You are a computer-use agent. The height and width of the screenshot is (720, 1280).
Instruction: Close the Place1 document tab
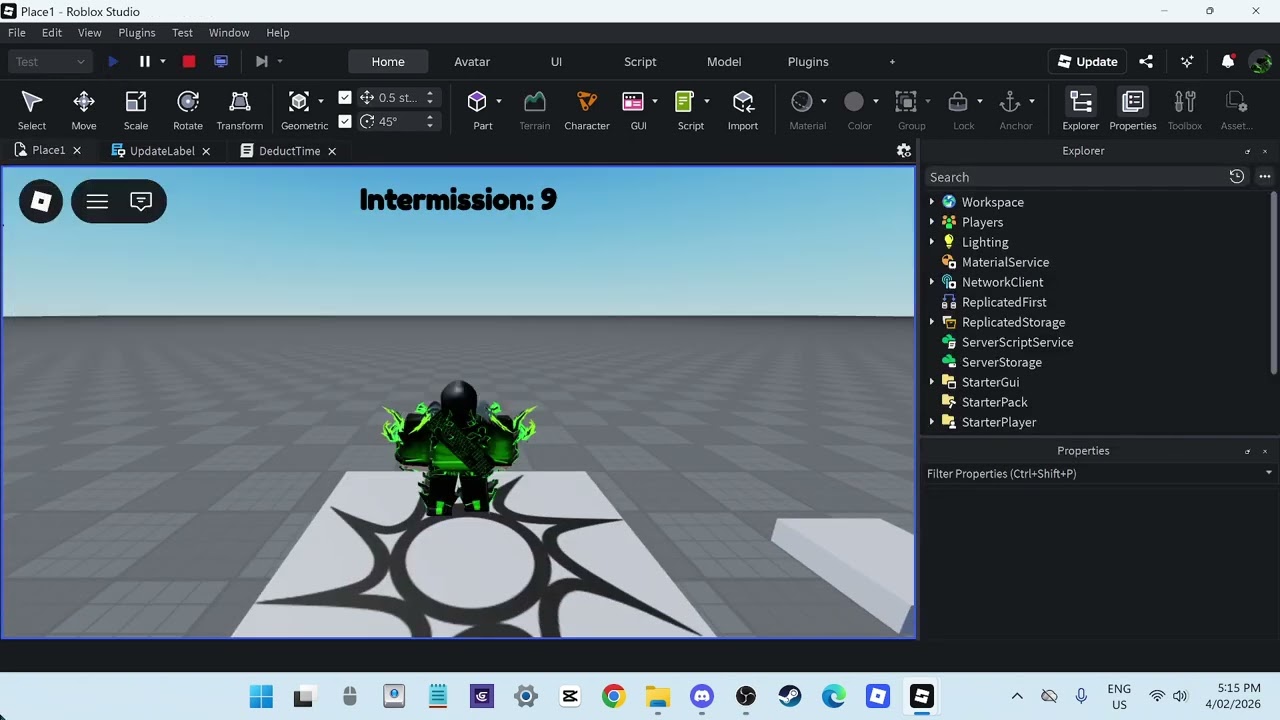tap(77, 151)
